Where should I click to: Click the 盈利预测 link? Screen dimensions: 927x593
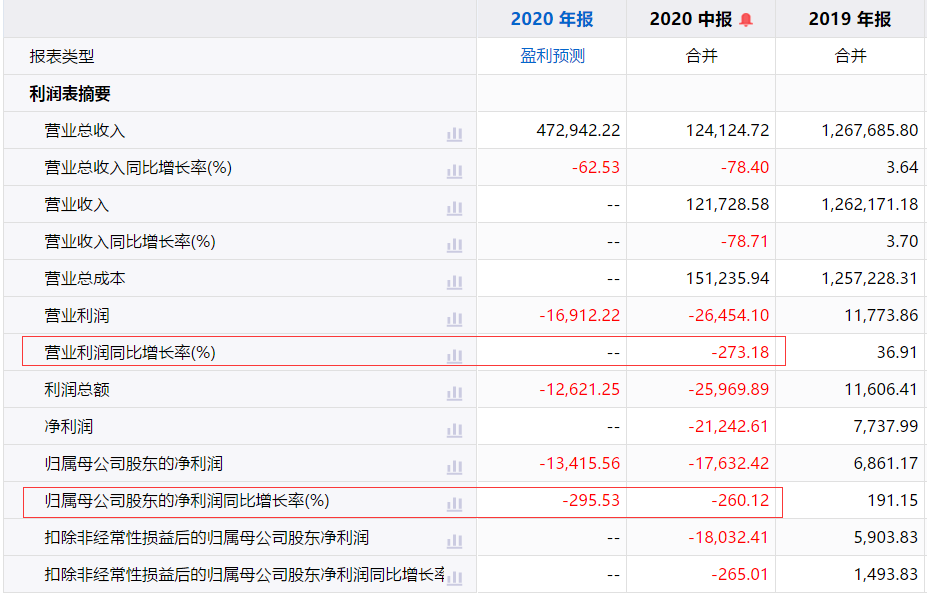tap(552, 56)
